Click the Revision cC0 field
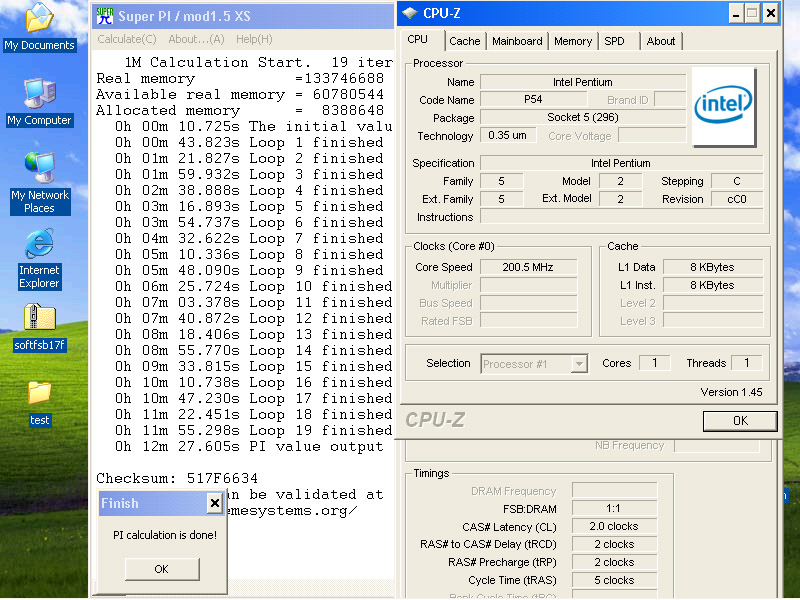800x600 pixels. [x=737, y=199]
